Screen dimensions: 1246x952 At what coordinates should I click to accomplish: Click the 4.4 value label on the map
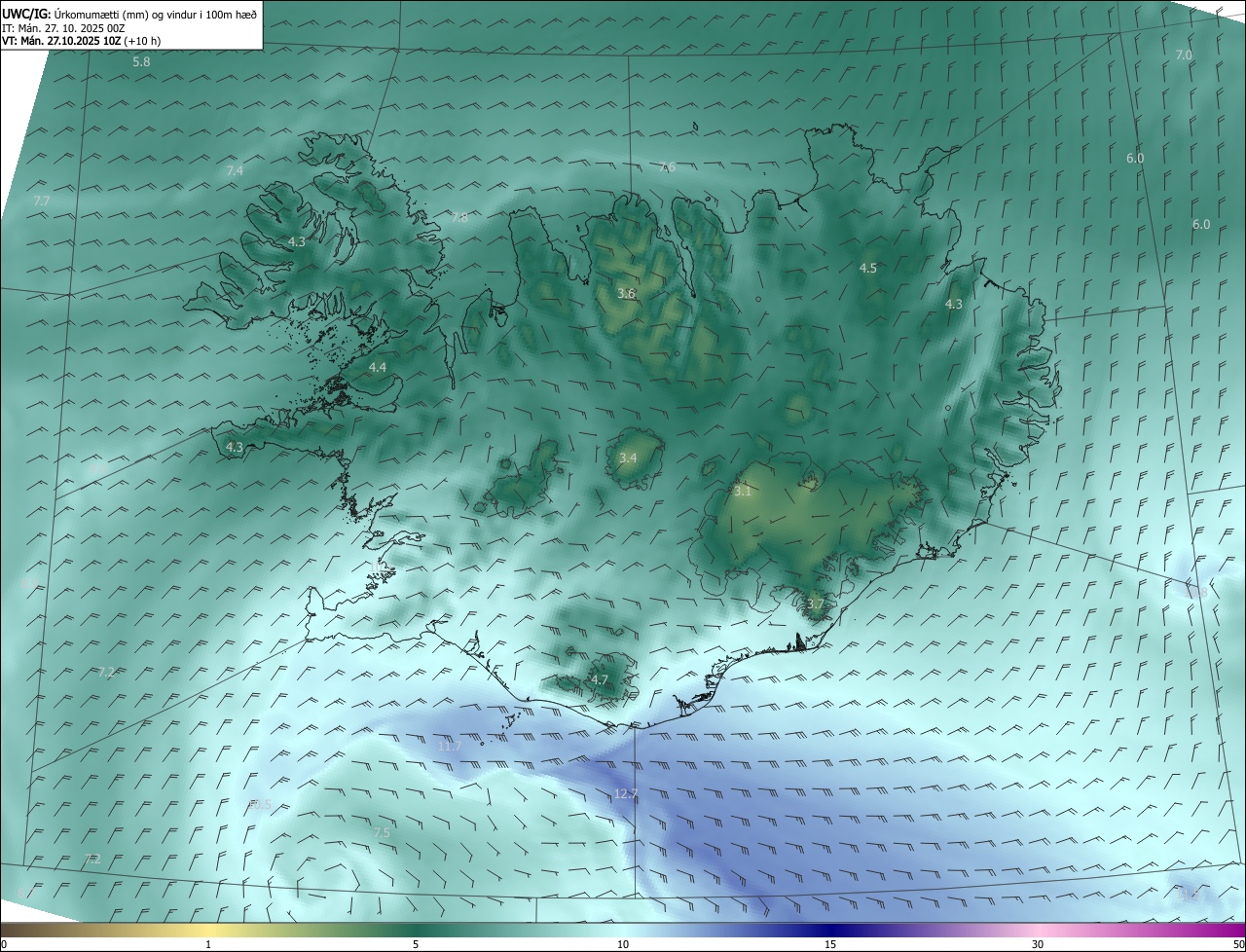click(x=378, y=368)
